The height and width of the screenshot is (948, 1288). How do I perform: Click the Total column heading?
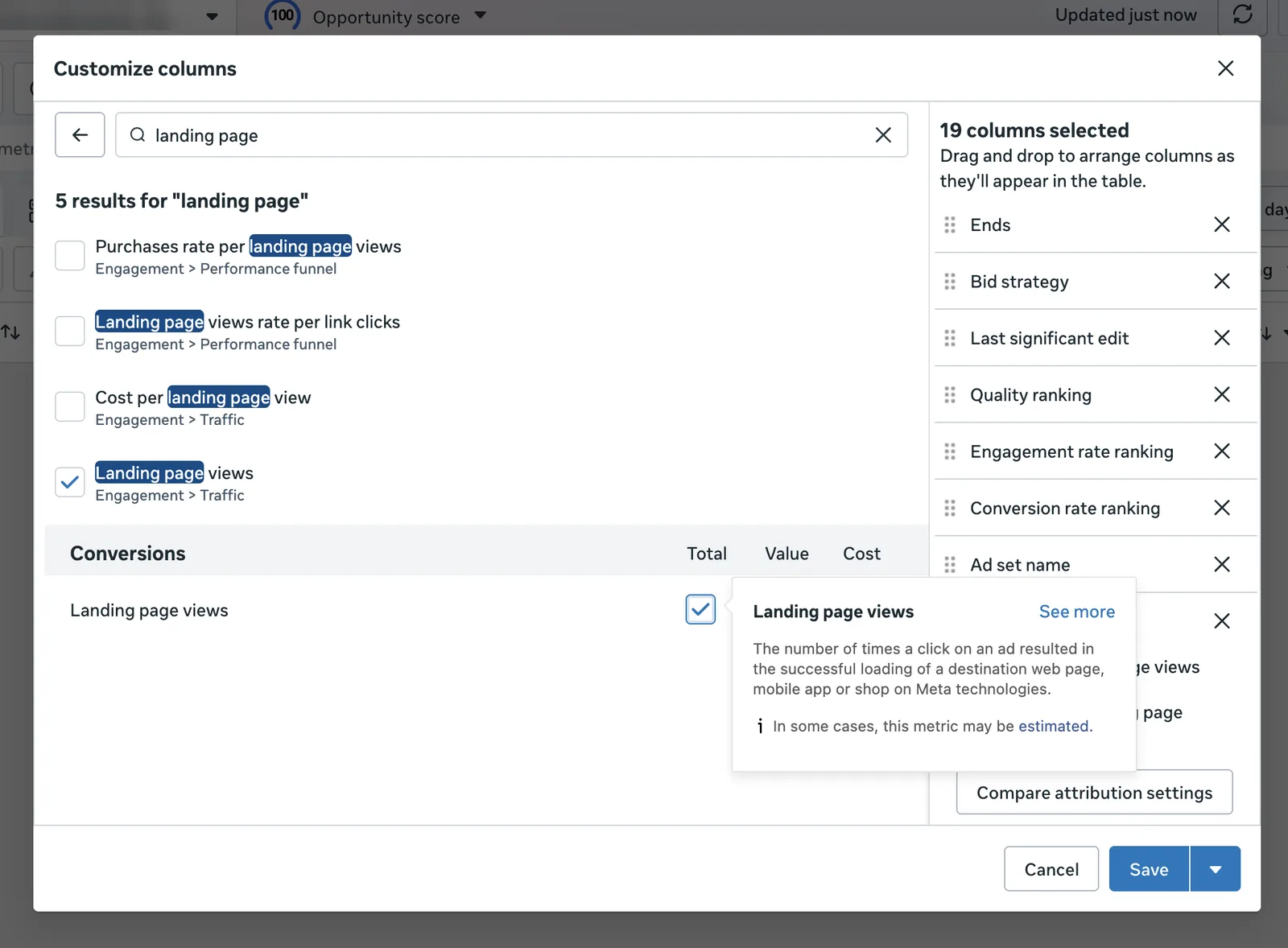point(707,553)
